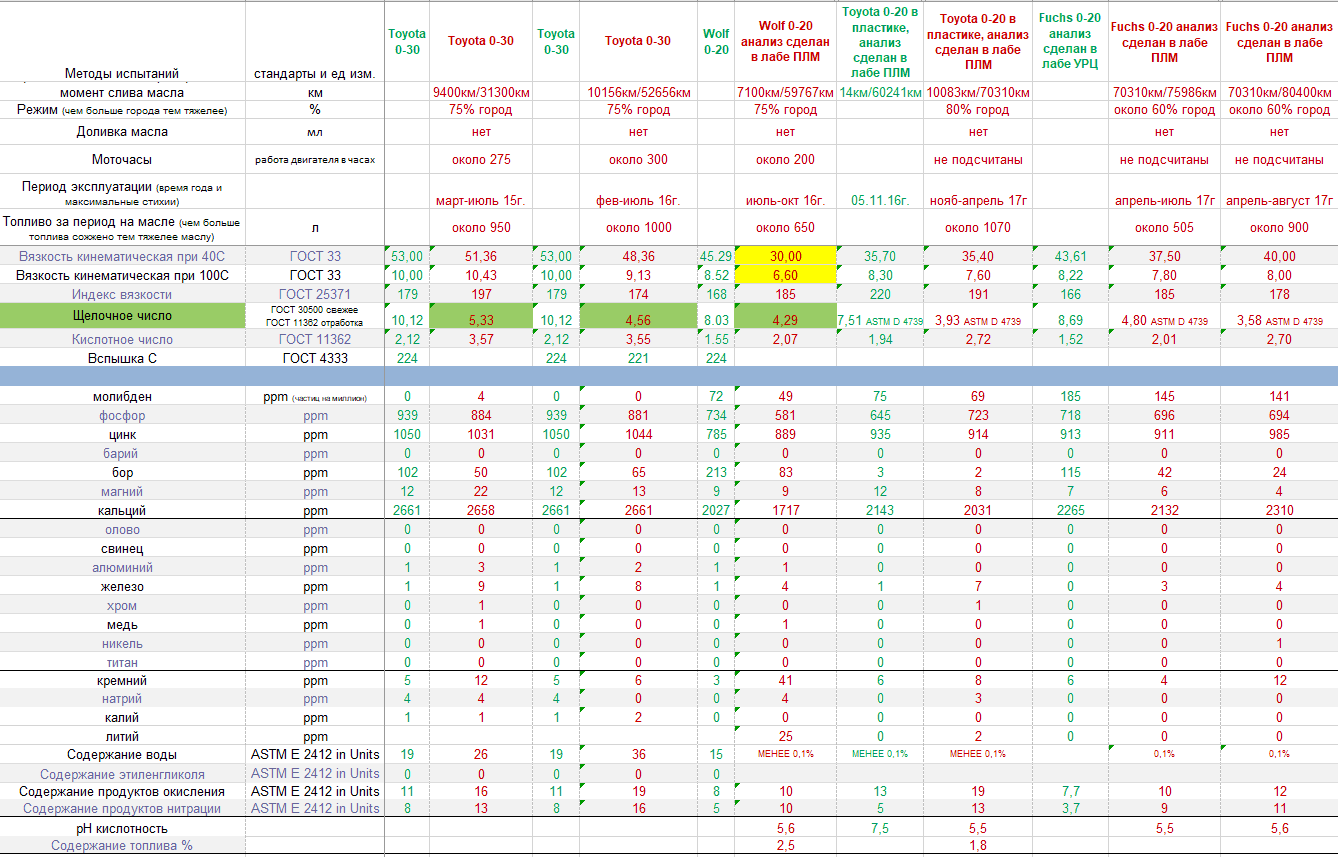Click the cell '7100км/59767км'
Screen dimensions: 1338x857
(x=785, y=92)
